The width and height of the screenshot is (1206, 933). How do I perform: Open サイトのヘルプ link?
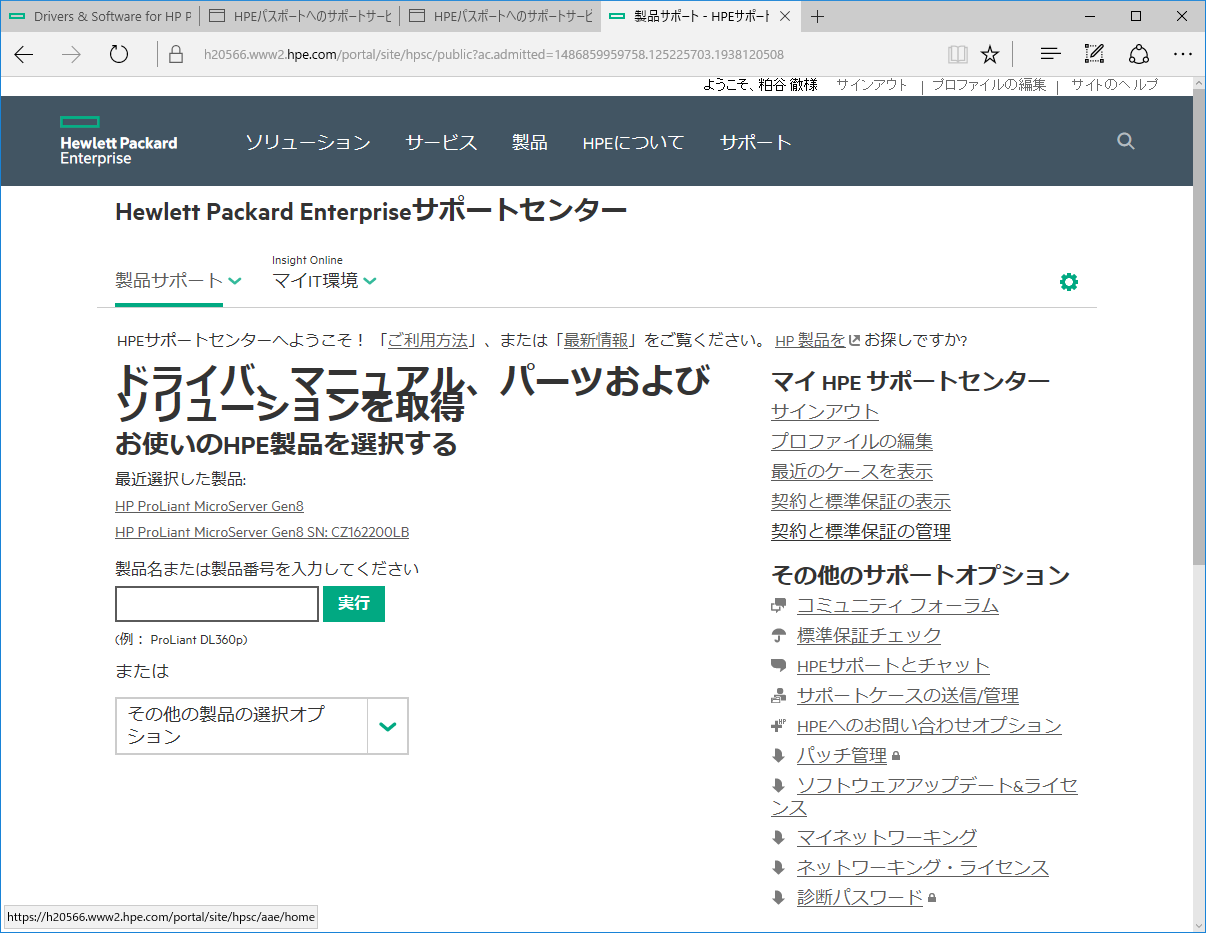click(1114, 85)
